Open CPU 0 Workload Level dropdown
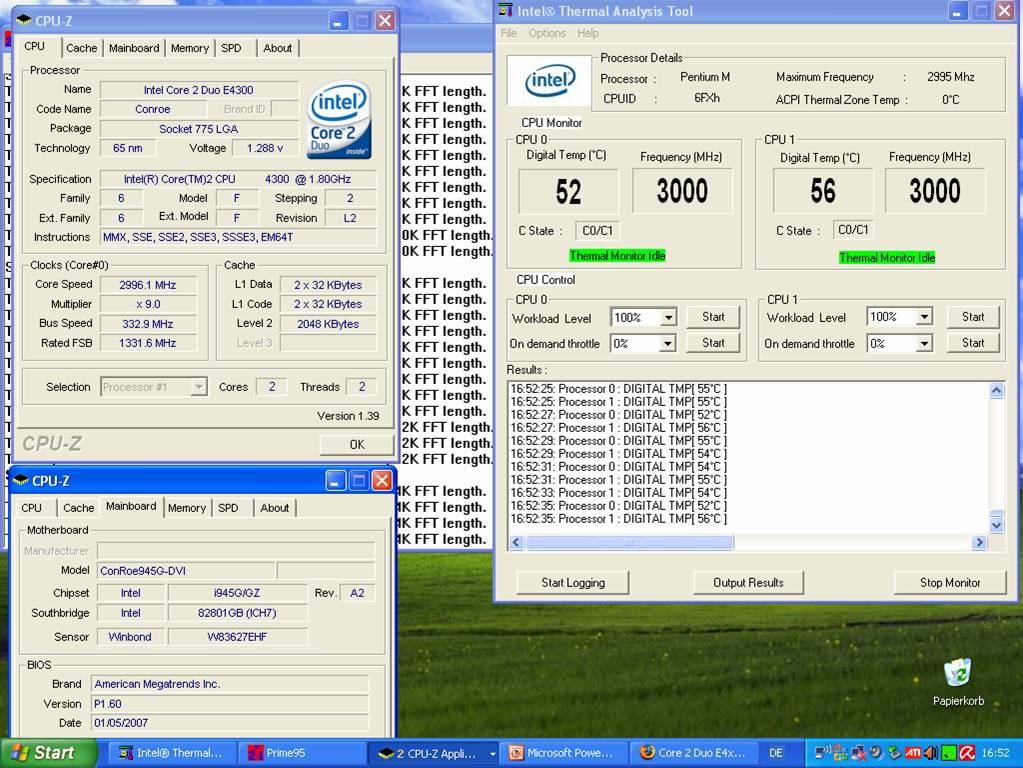The image size is (1023, 768). pos(669,318)
